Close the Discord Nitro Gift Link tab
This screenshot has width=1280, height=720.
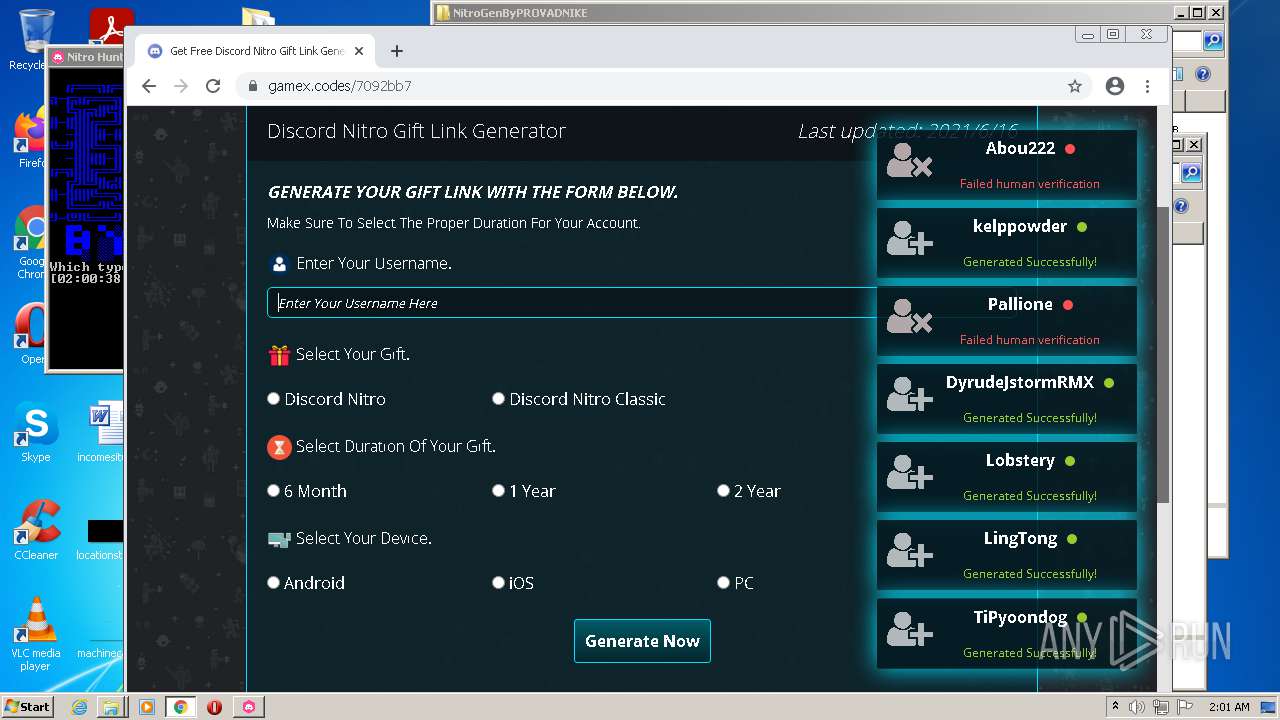[360, 51]
